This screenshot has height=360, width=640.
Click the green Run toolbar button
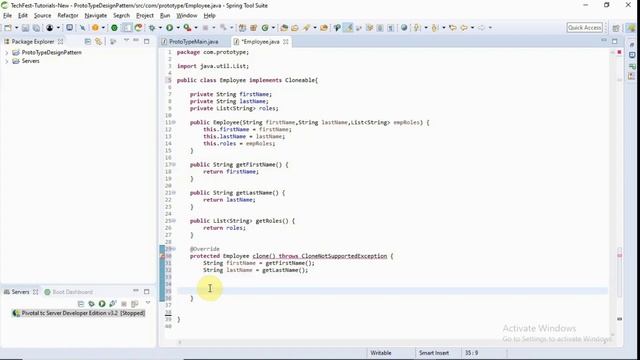[x=169, y=28]
